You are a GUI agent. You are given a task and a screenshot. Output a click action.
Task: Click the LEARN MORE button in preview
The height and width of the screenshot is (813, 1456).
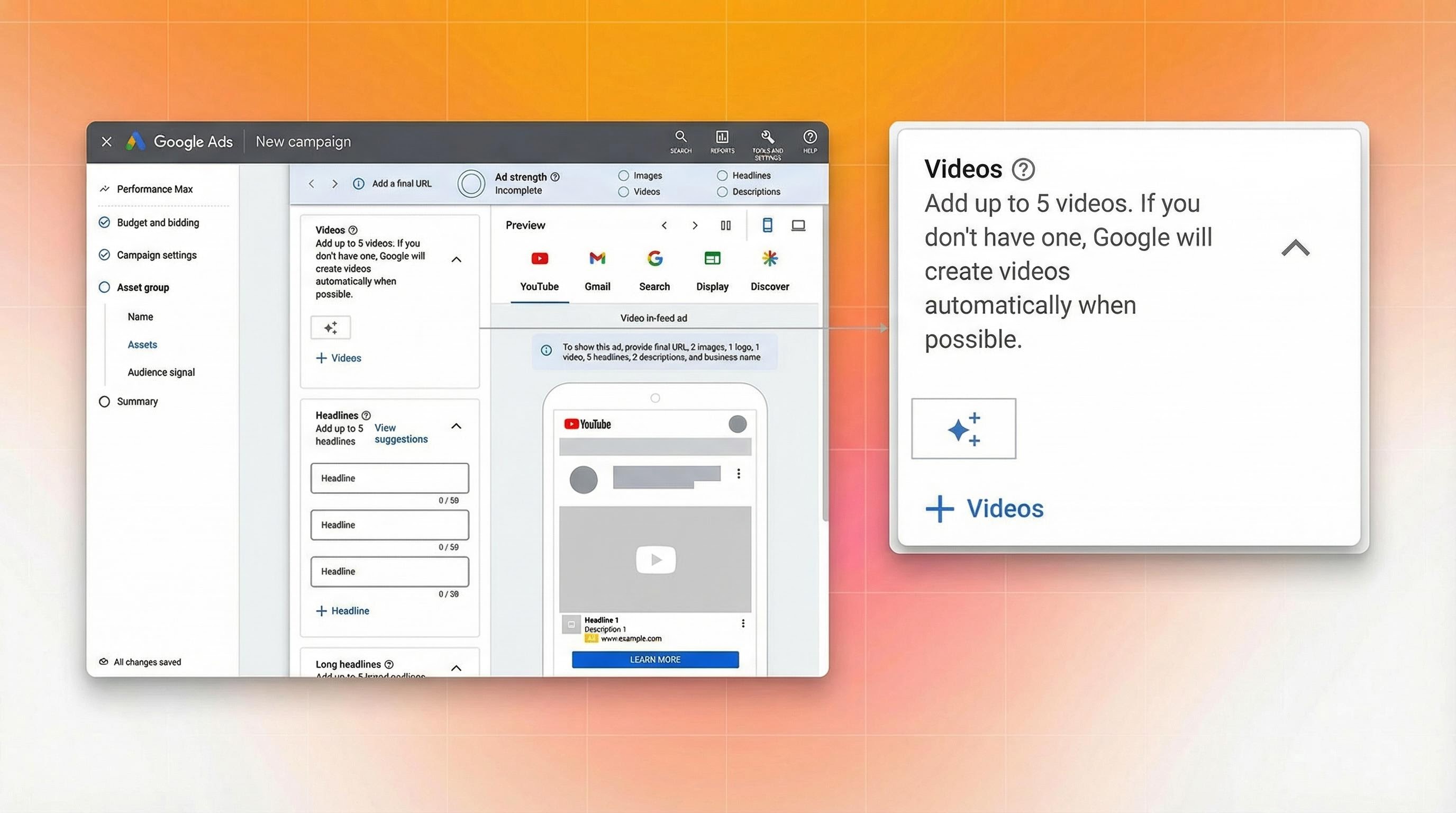pos(655,659)
